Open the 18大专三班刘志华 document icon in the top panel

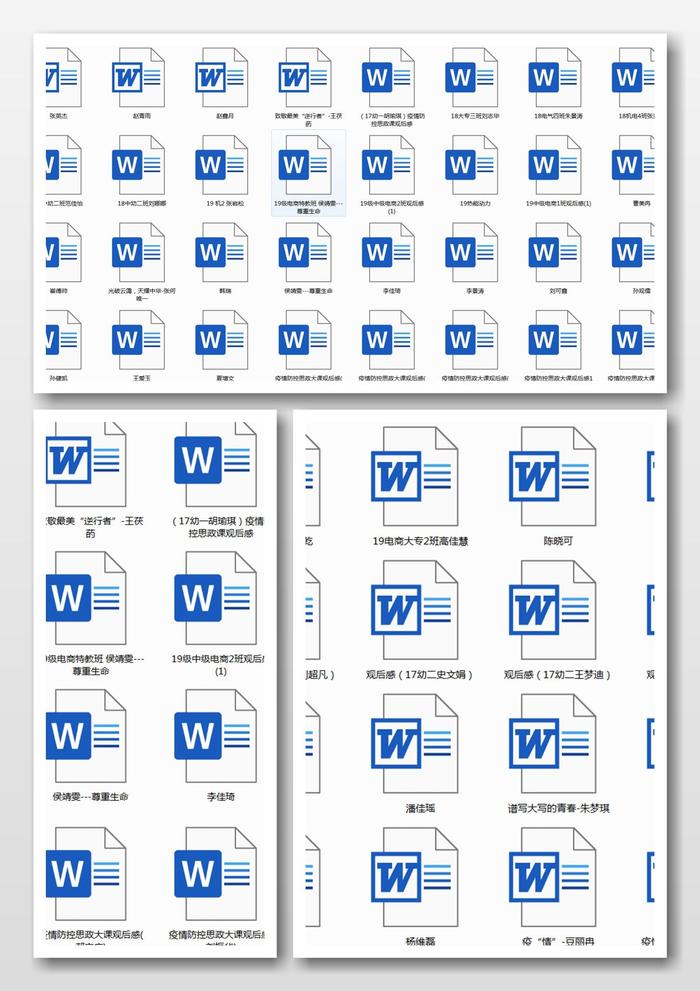pyautogui.click(x=472, y=78)
